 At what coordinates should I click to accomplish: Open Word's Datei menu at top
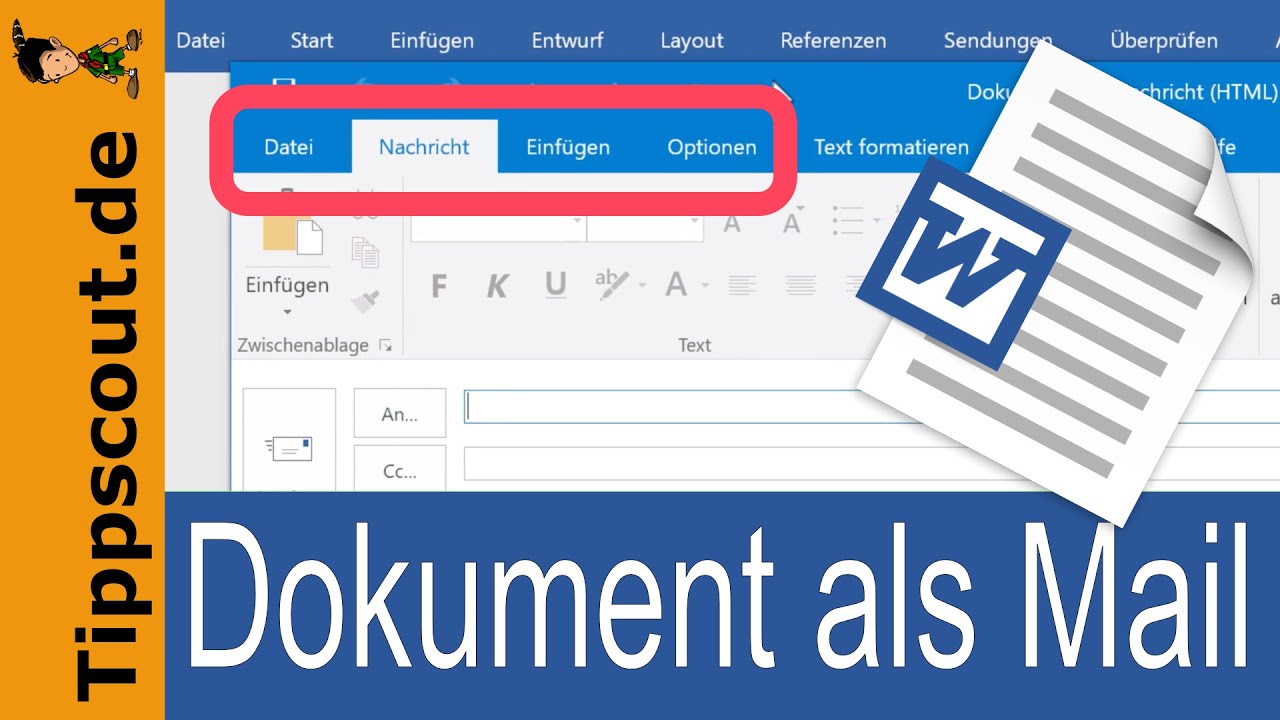point(201,41)
